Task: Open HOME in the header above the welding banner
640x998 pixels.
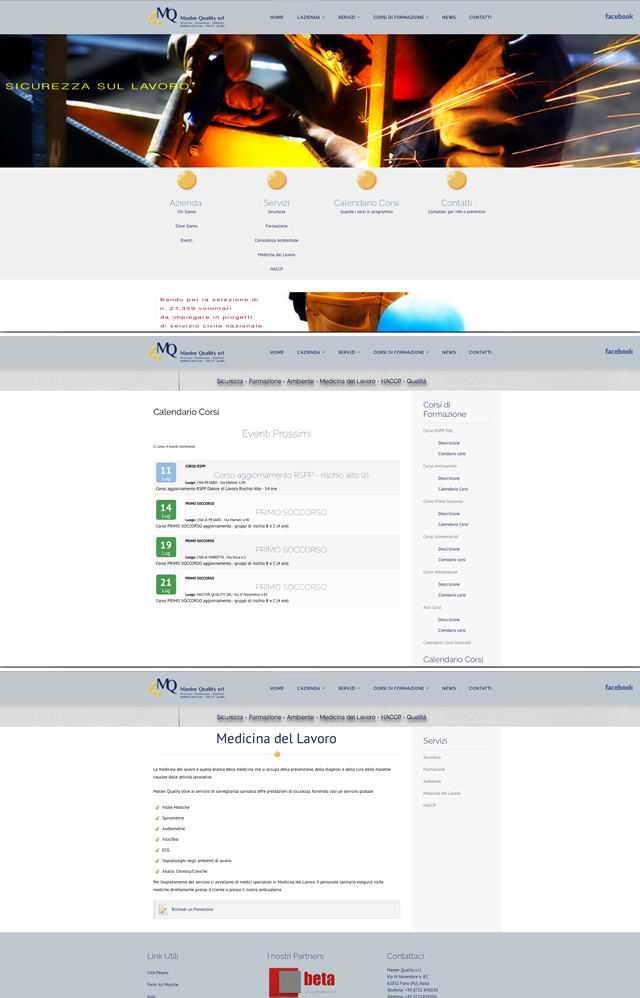Action: 277,17
